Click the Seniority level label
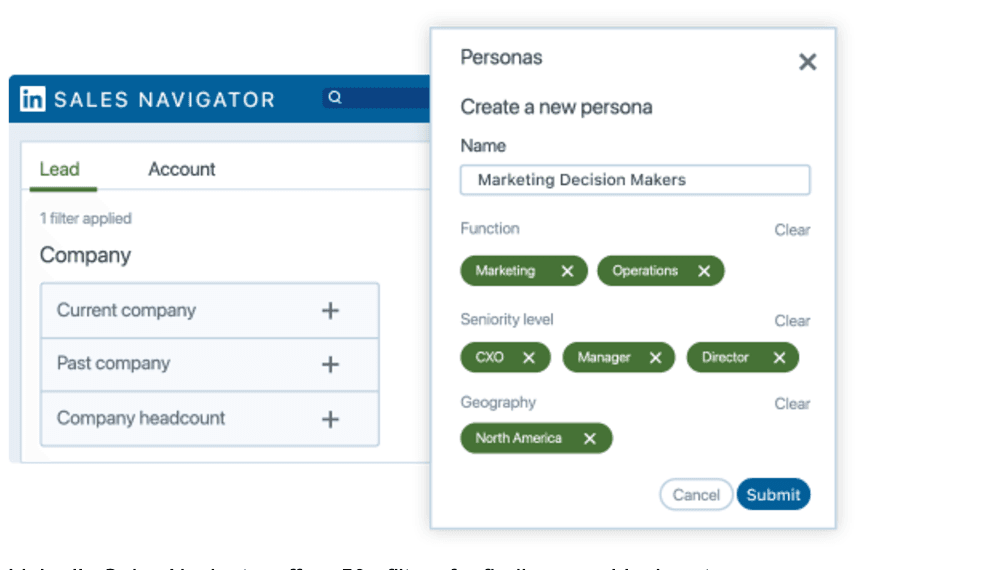This screenshot has height=570, width=1000. click(507, 319)
